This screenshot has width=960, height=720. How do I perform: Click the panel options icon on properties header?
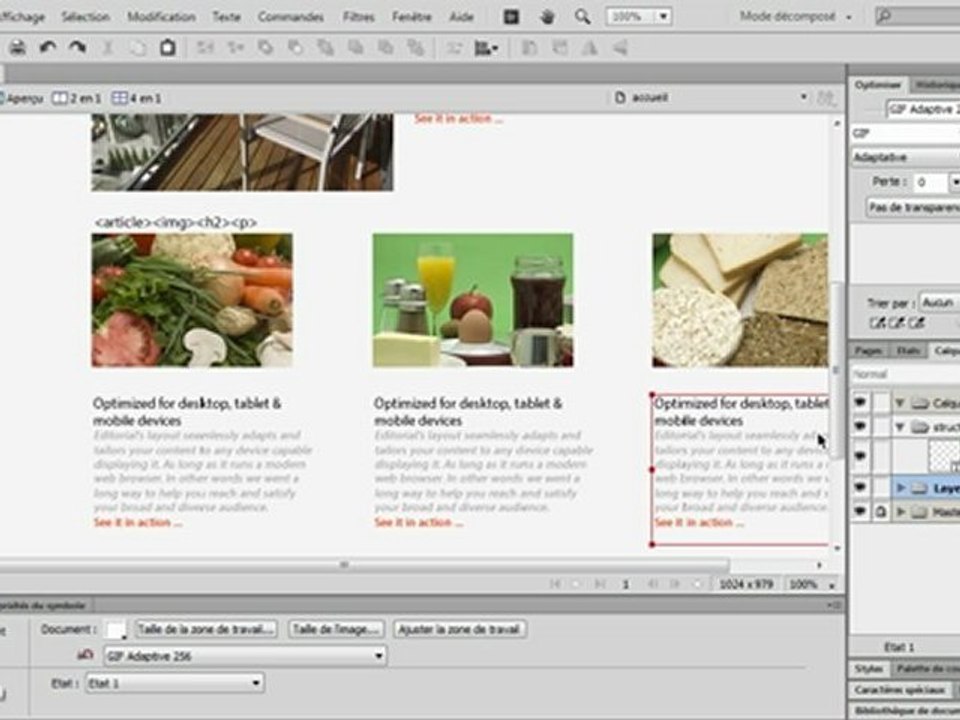(834, 605)
